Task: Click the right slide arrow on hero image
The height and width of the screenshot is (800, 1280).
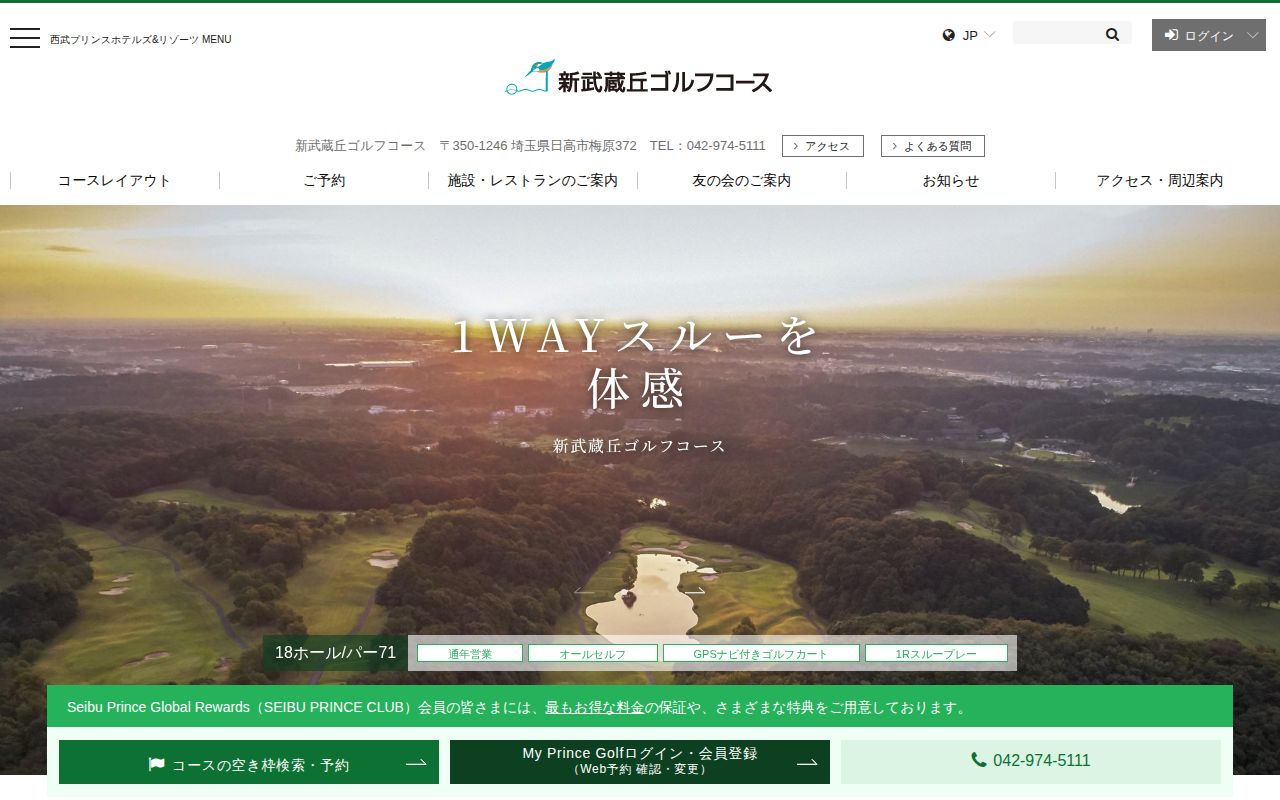Action: tap(695, 591)
